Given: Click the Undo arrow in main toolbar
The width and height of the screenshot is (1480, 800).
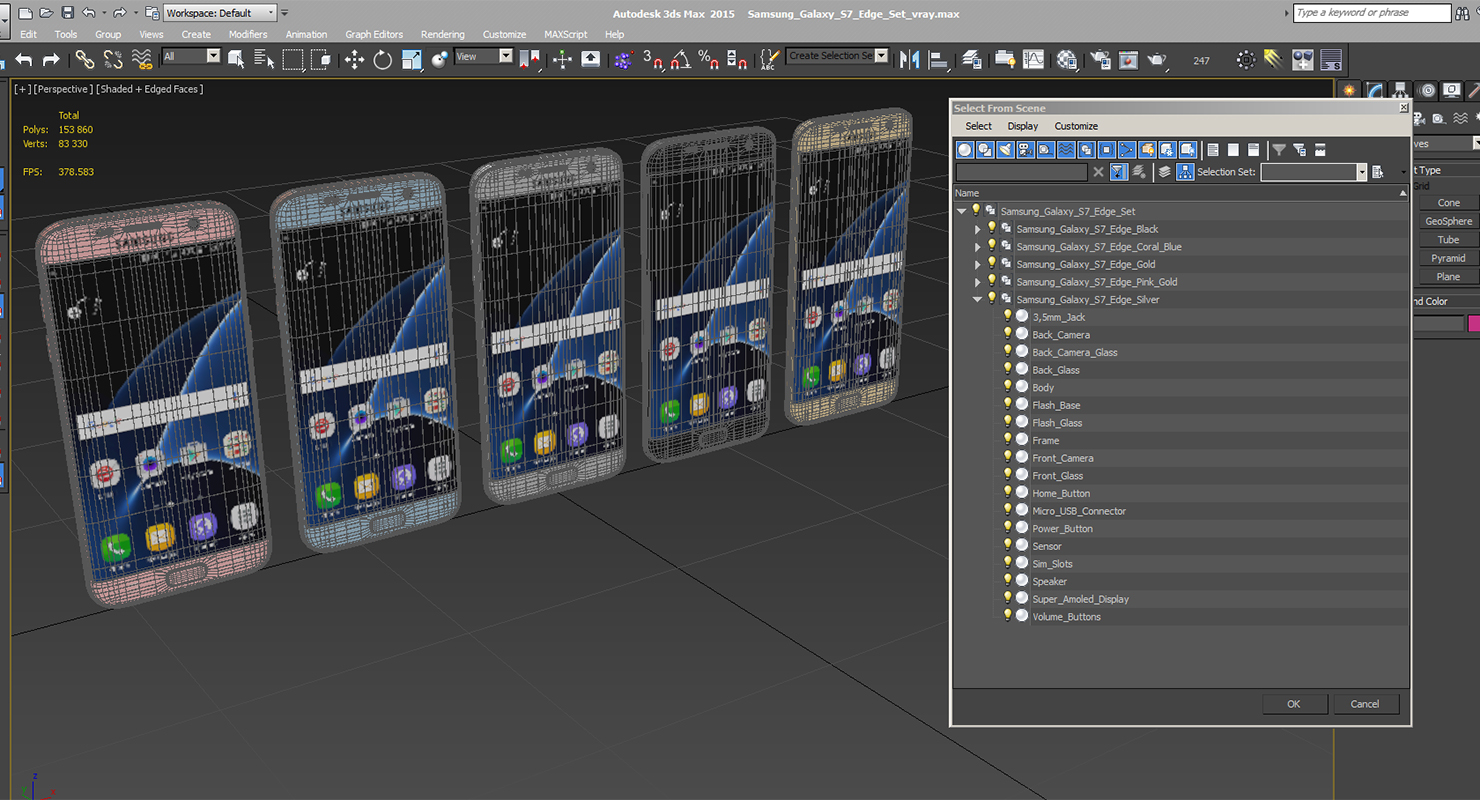Looking at the screenshot, I should pos(24,60).
